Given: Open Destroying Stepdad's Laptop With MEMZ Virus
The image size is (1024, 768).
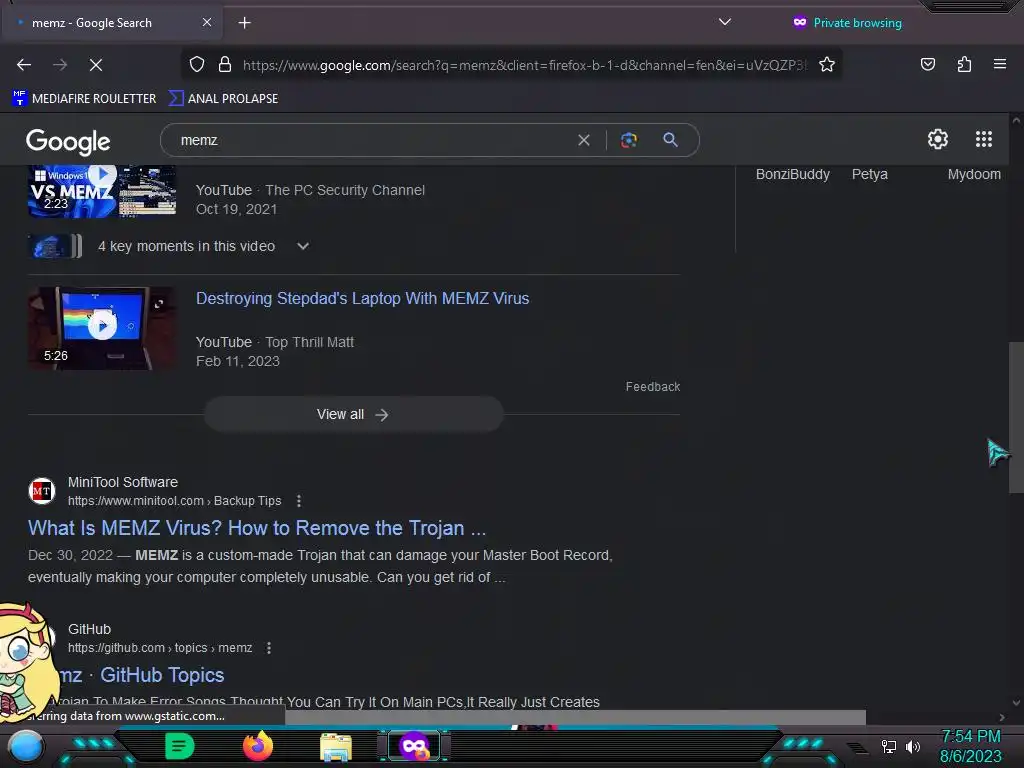Looking at the screenshot, I should point(362,298).
